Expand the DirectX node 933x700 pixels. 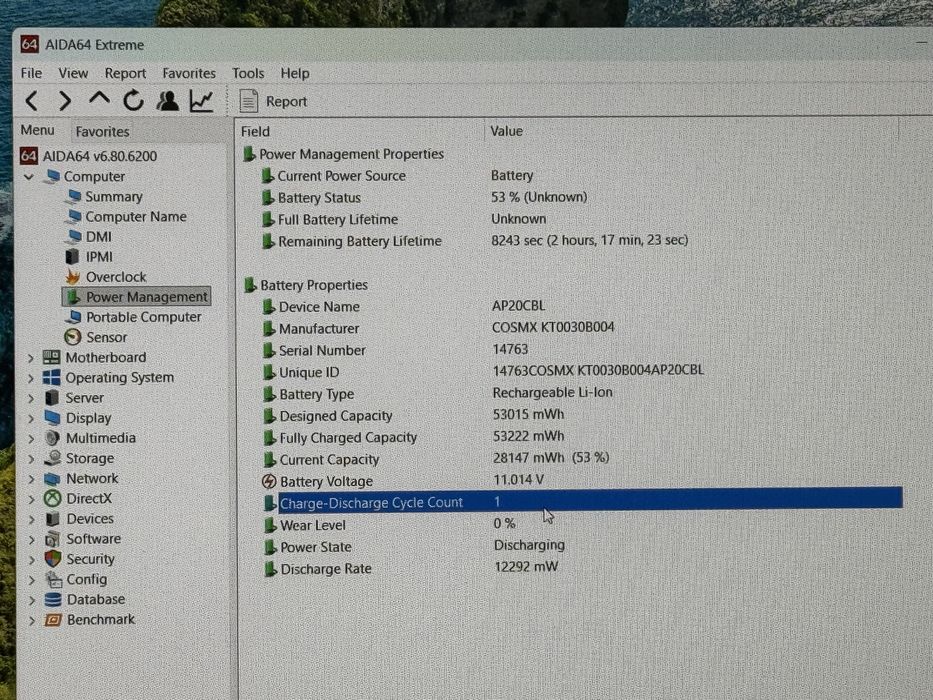[x=30, y=499]
